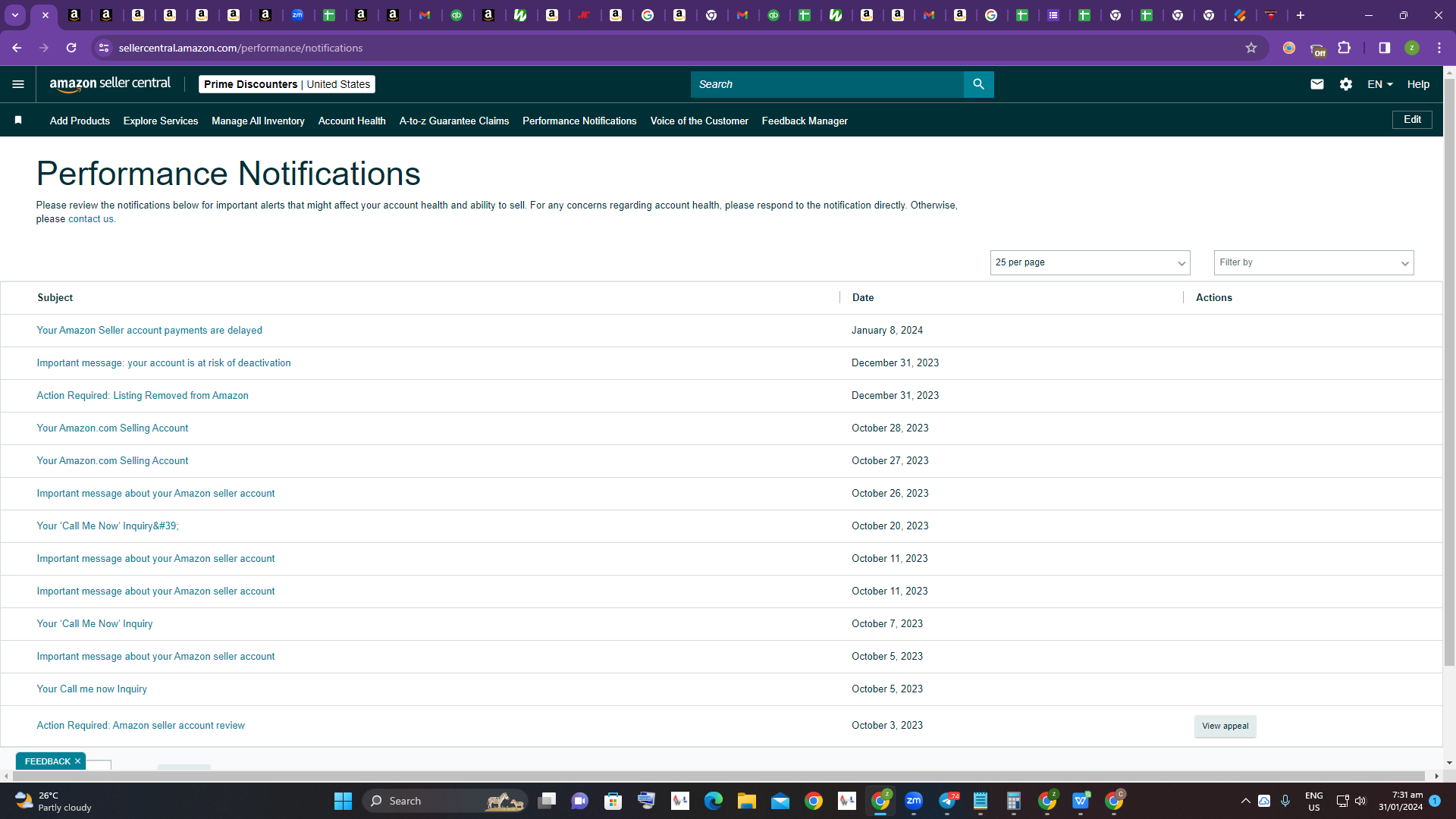Open the Settings gear in Seller Central
Viewport: 1456px width, 819px height.
[x=1346, y=84]
